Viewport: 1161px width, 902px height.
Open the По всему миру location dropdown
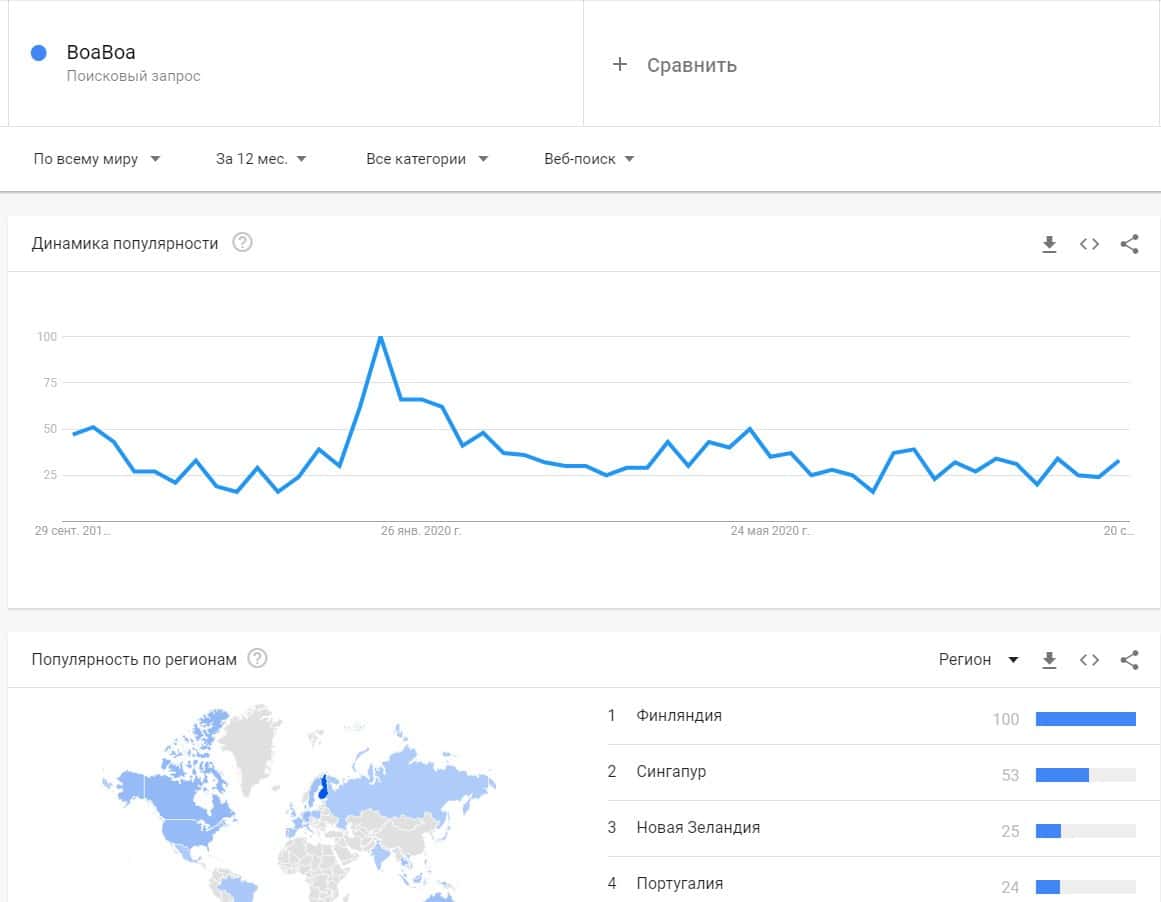pyautogui.click(x=97, y=159)
